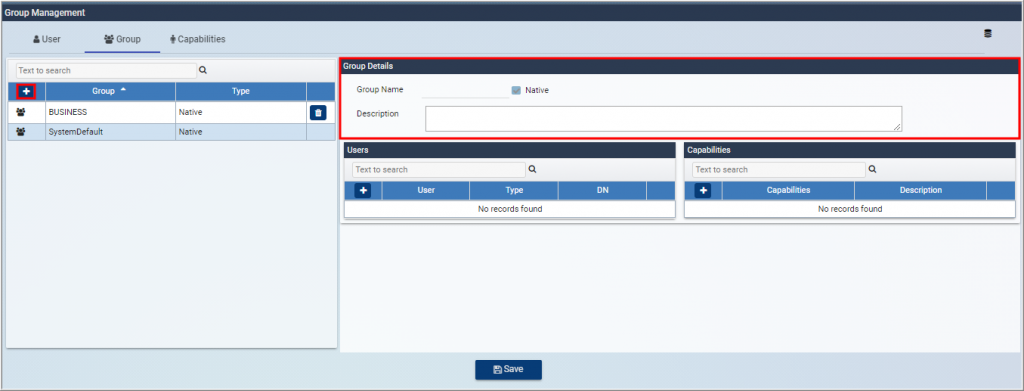Select the BUSINESS group row icon
This screenshot has width=1024, height=391.
coord(21,112)
